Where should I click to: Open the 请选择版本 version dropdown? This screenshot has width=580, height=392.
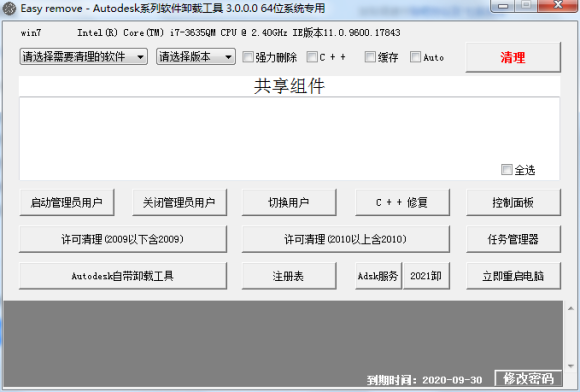point(196,57)
